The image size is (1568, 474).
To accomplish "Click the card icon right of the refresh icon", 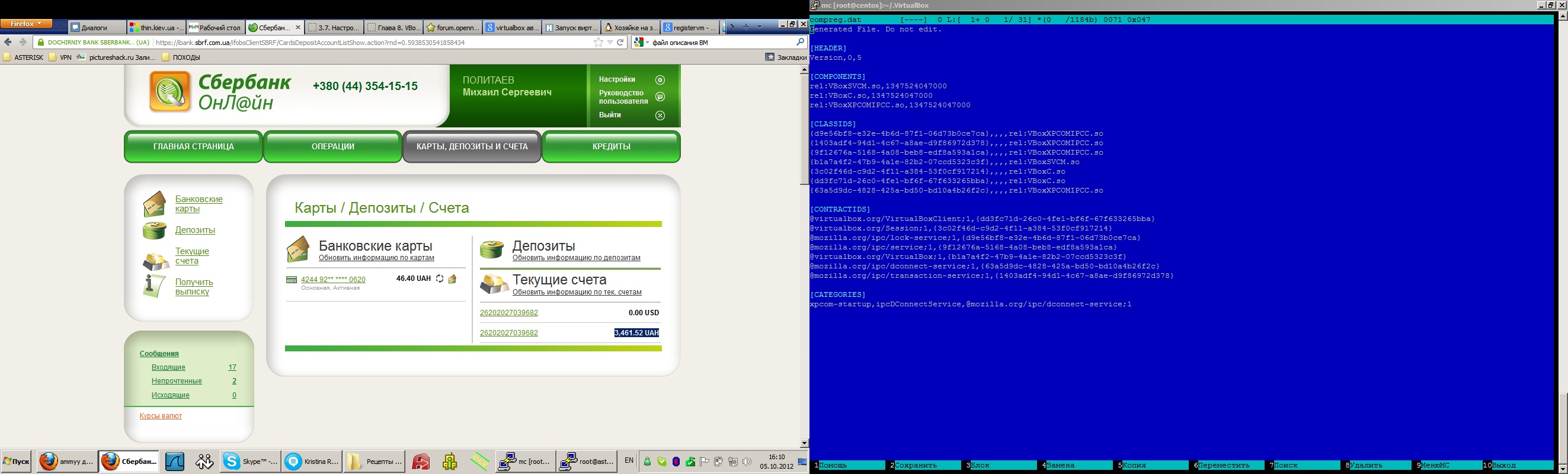I will [x=452, y=278].
